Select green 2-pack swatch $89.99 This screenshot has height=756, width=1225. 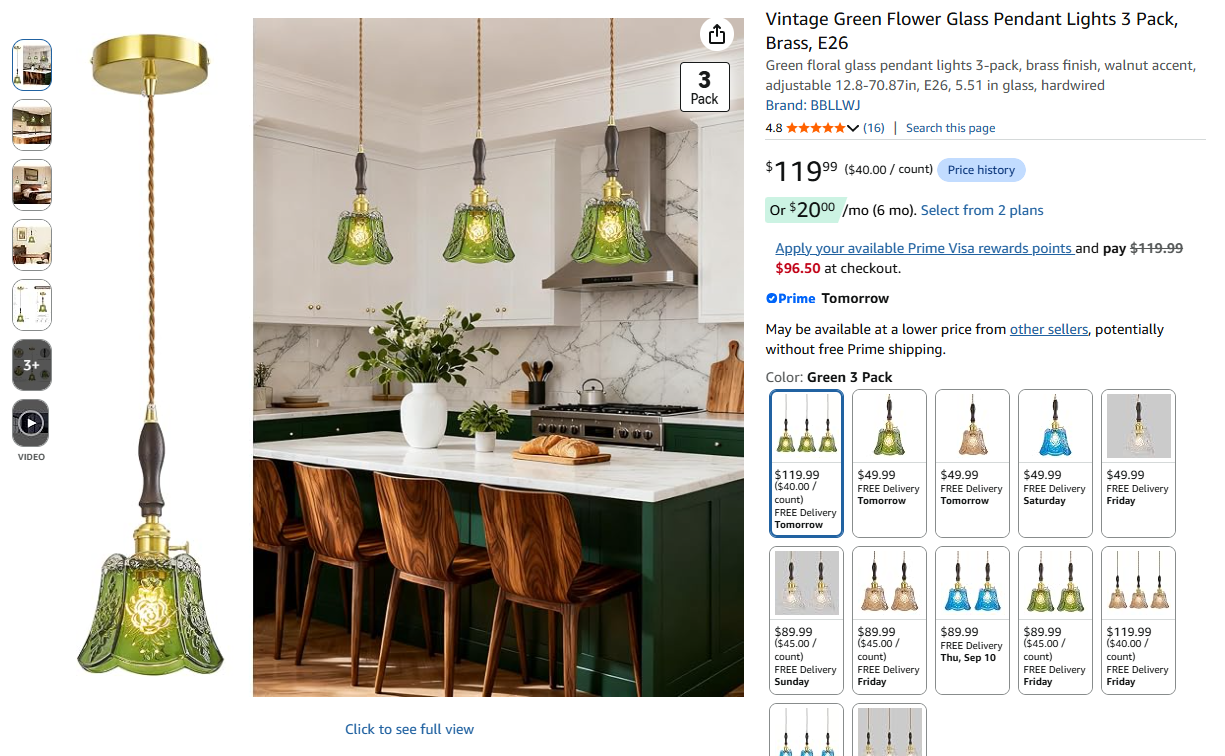(x=1055, y=620)
